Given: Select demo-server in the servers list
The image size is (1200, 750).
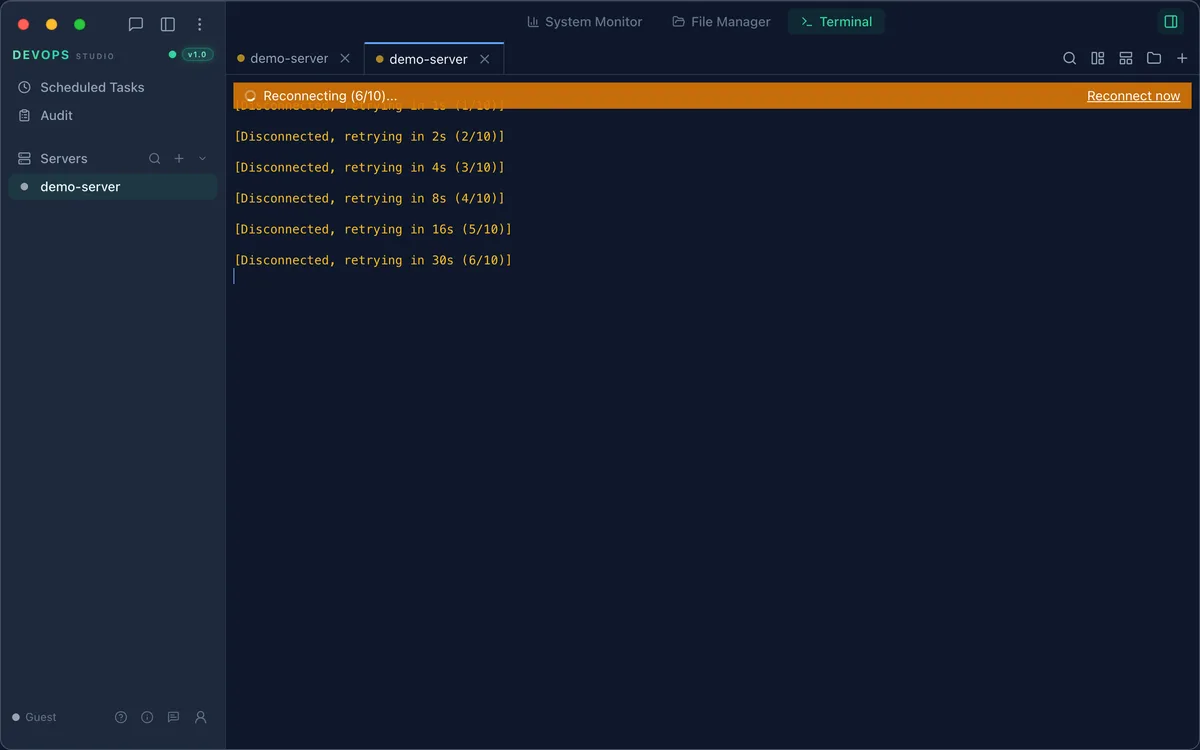Looking at the screenshot, I should click(112, 187).
